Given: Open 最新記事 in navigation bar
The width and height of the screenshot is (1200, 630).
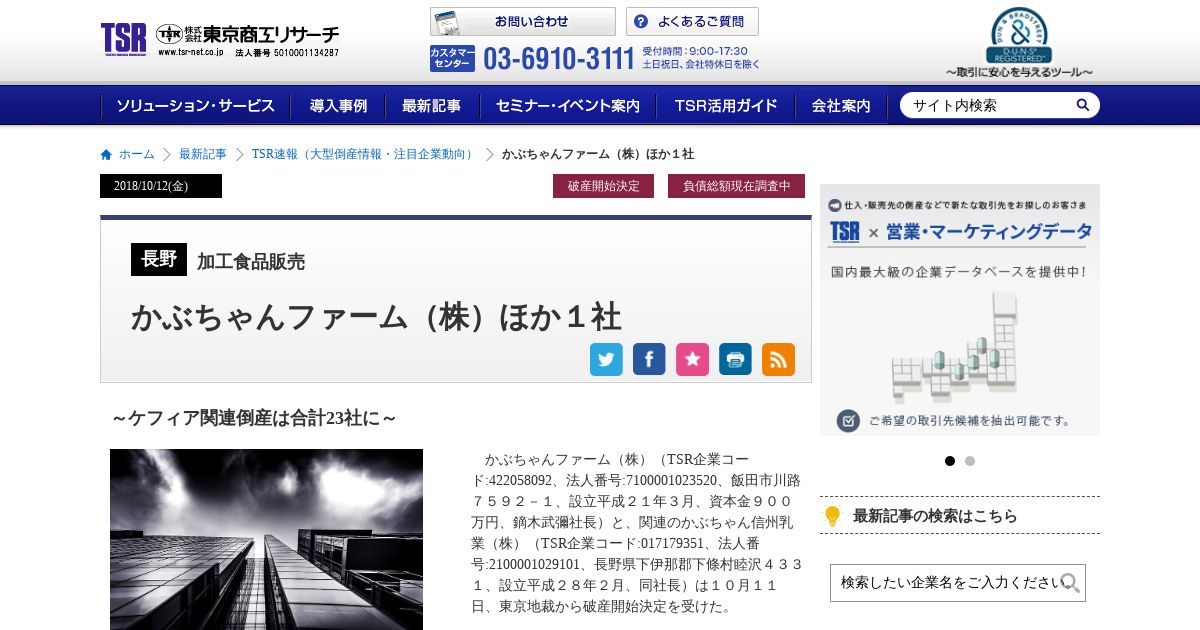Looking at the screenshot, I should tap(431, 106).
